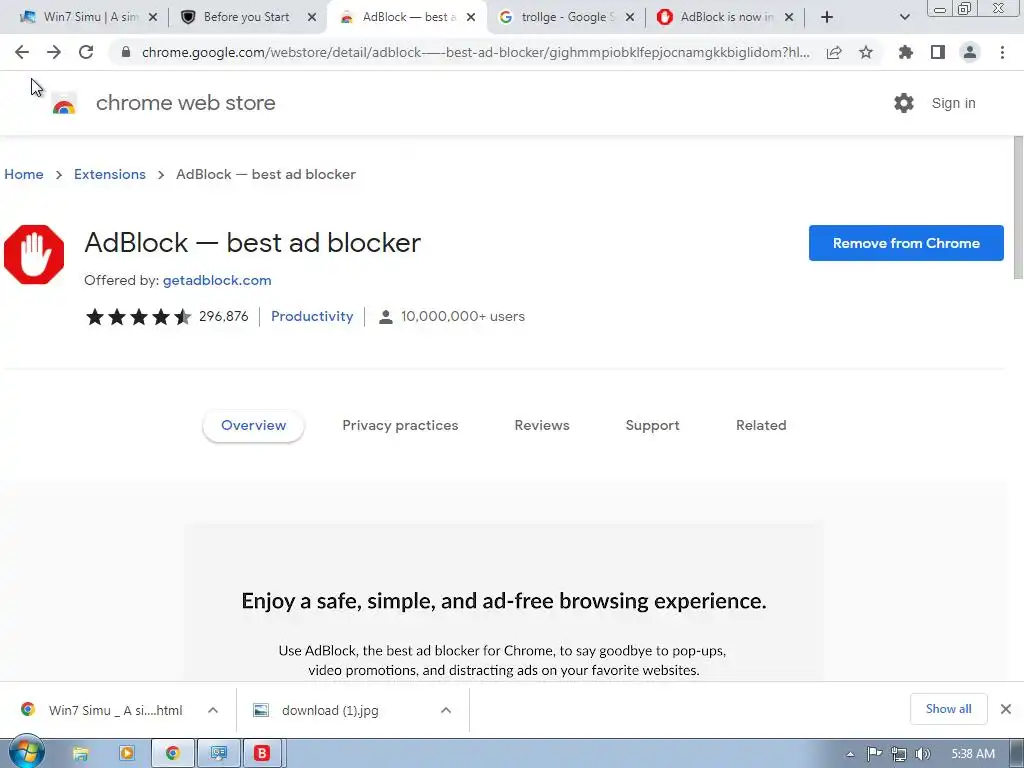This screenshot has height=768, width=1024.
Task: Expand options for download (1).jpg
Action: click(x=446, y=710)
